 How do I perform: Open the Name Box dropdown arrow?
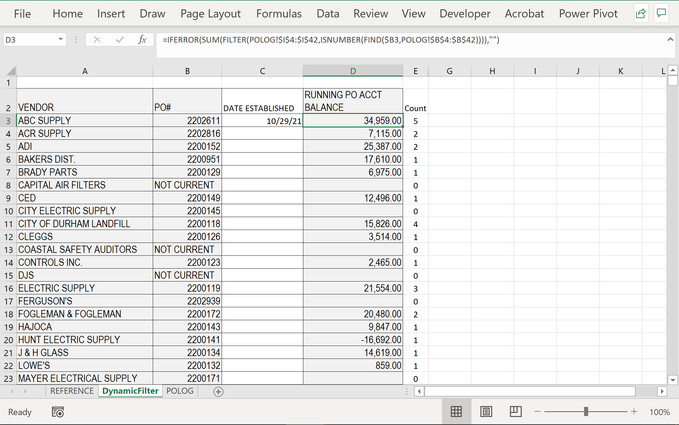point(61,39)
